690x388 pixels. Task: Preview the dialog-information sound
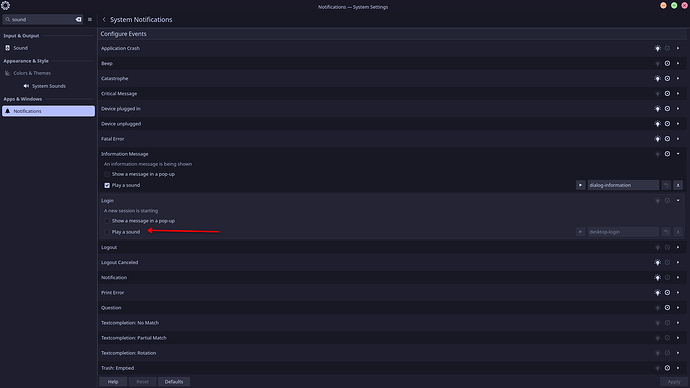coord(580,185)
